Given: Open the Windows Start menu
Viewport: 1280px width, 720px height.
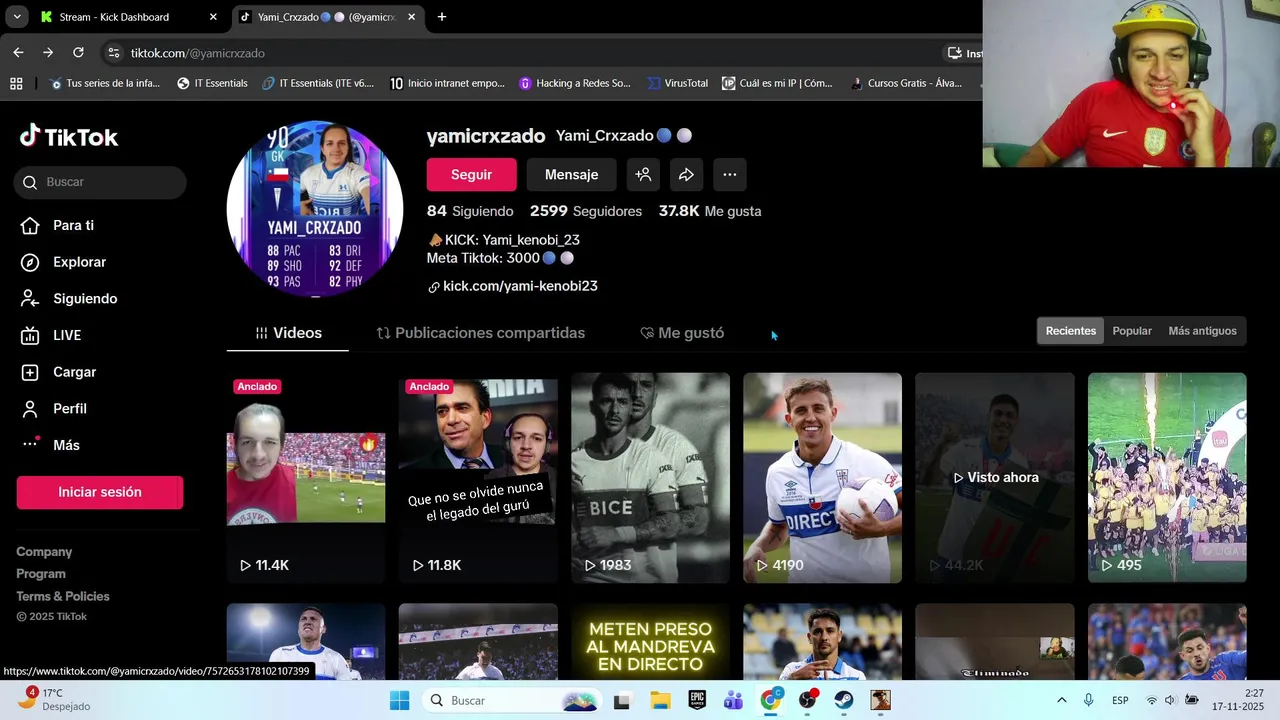Looking at the screenshot, I should coord(399,700).
